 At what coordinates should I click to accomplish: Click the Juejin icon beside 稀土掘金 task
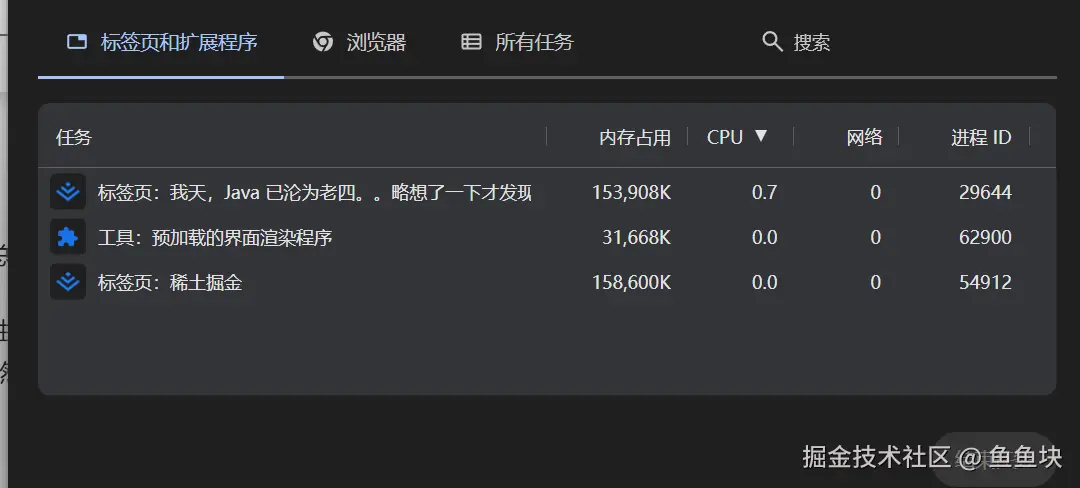coord(68,283)
